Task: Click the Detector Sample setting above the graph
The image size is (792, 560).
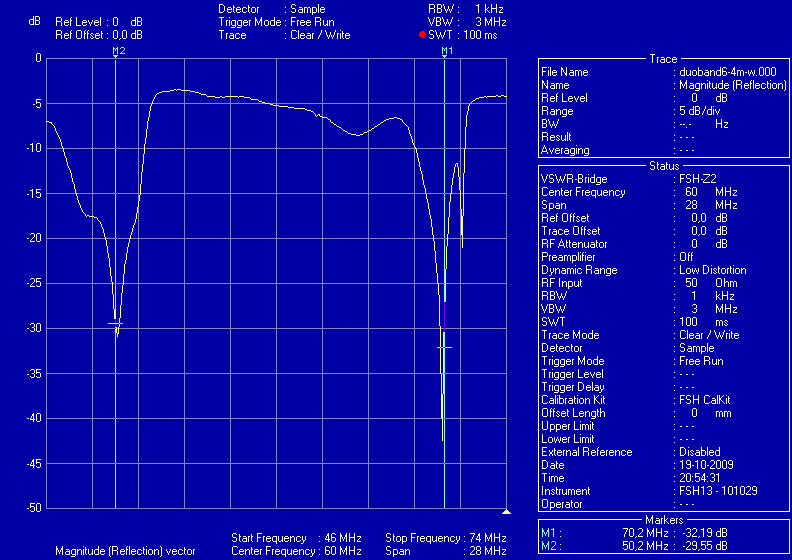Action: pyautogui.click(x=282, y=8)
